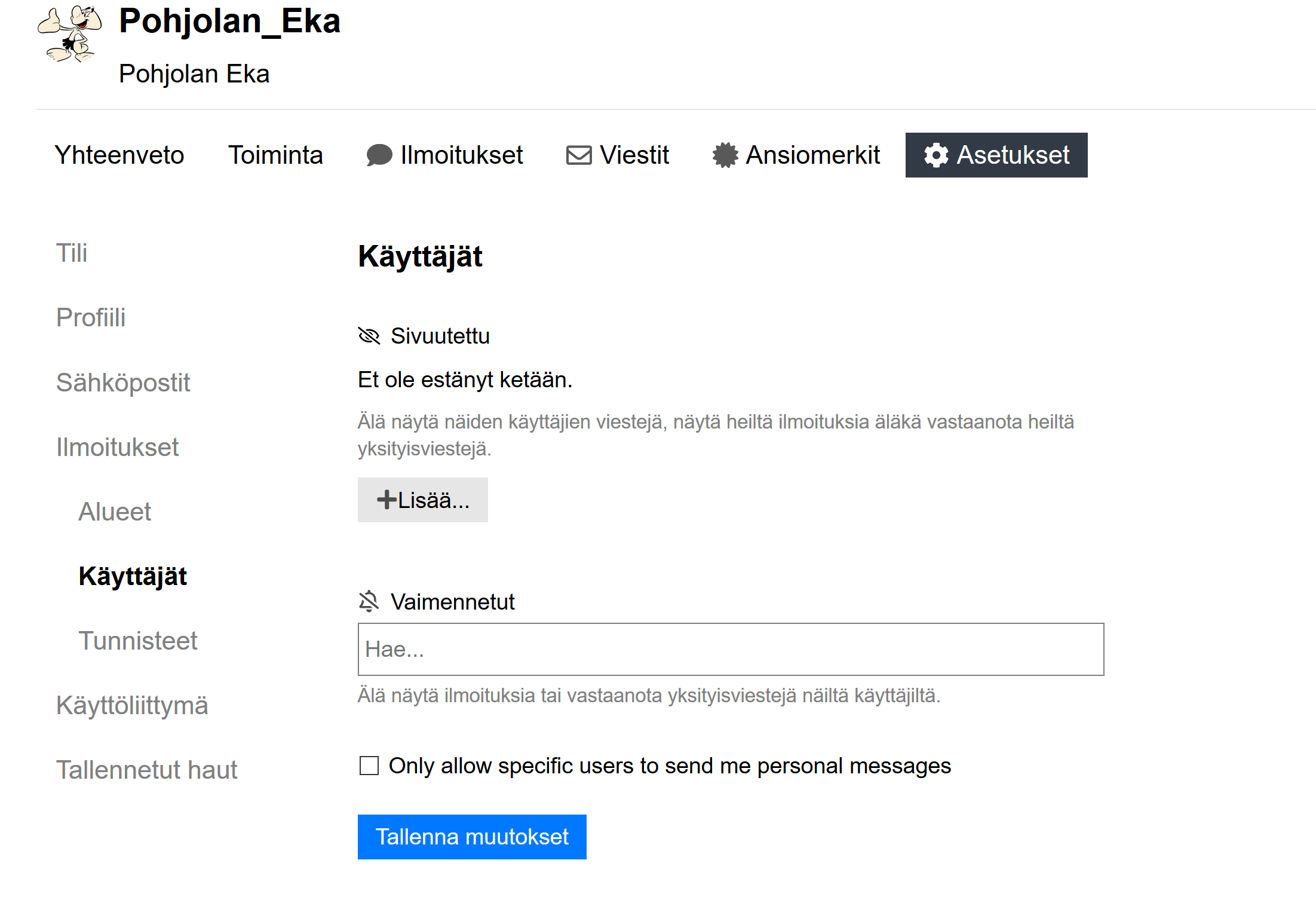Switch to the Toiminta tab
This screenshot has width=1316, height=909.
[x=275, y=155]
